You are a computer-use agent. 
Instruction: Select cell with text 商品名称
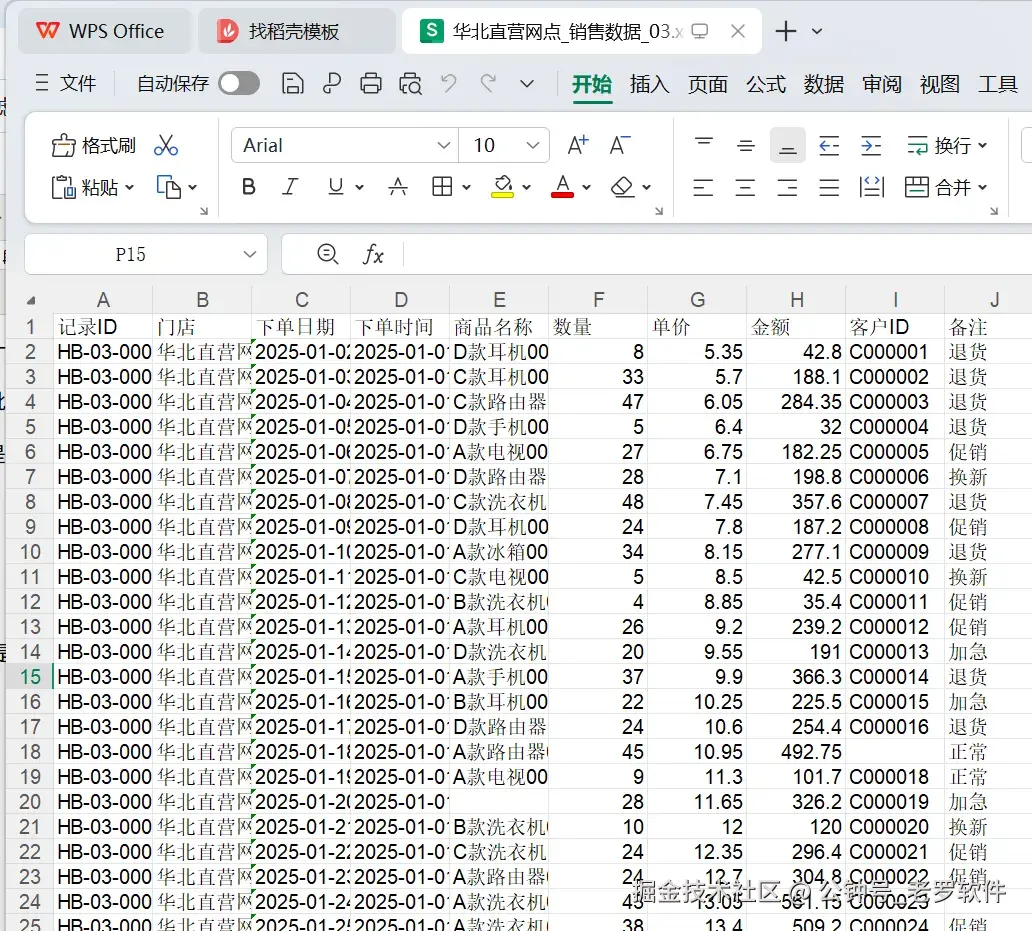(499, 327)
